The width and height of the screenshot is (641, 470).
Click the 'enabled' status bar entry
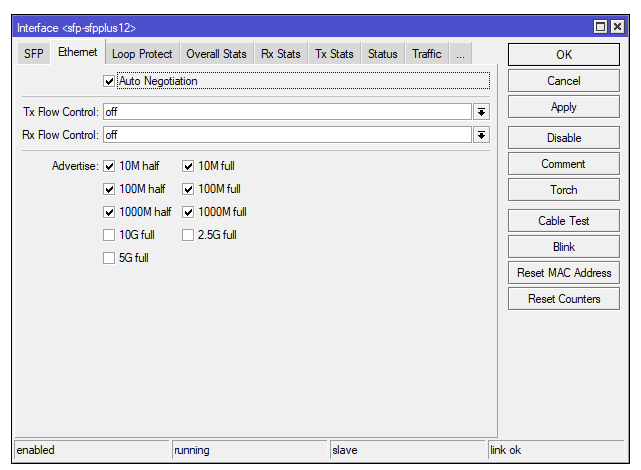(92, 450)
